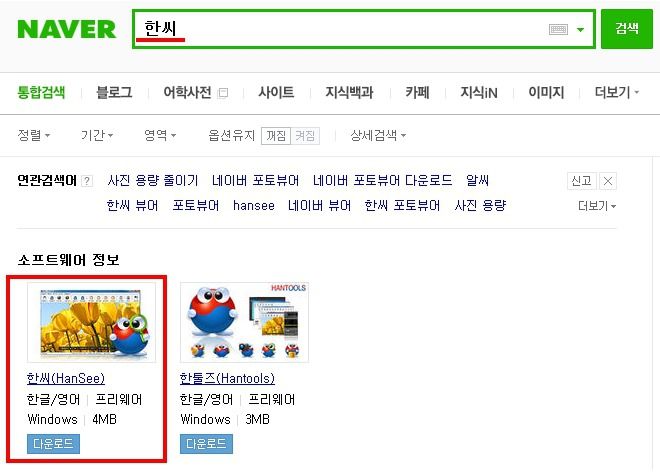Set 옵션유지 to 꺼짐

(x=276, y=136)
